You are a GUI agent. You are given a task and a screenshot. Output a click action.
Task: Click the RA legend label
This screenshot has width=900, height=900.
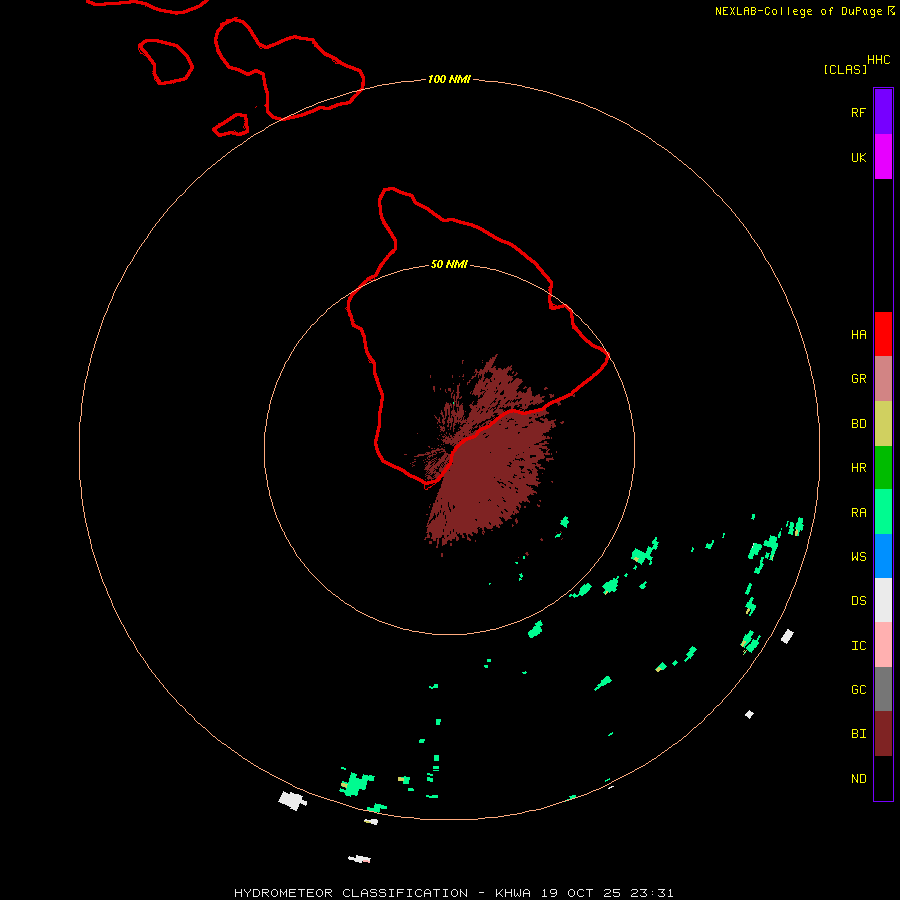(x=859, y=513)
